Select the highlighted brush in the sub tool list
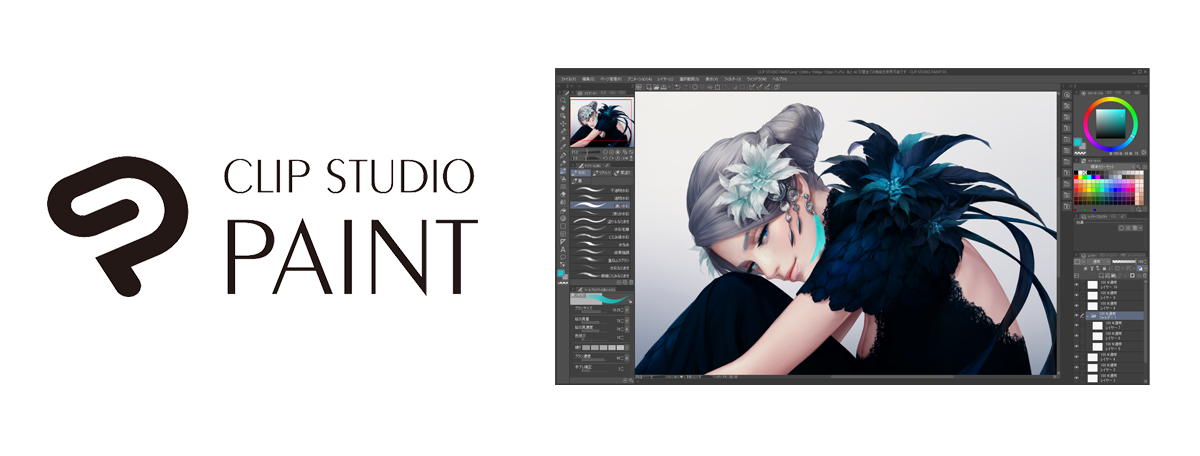 600,205
